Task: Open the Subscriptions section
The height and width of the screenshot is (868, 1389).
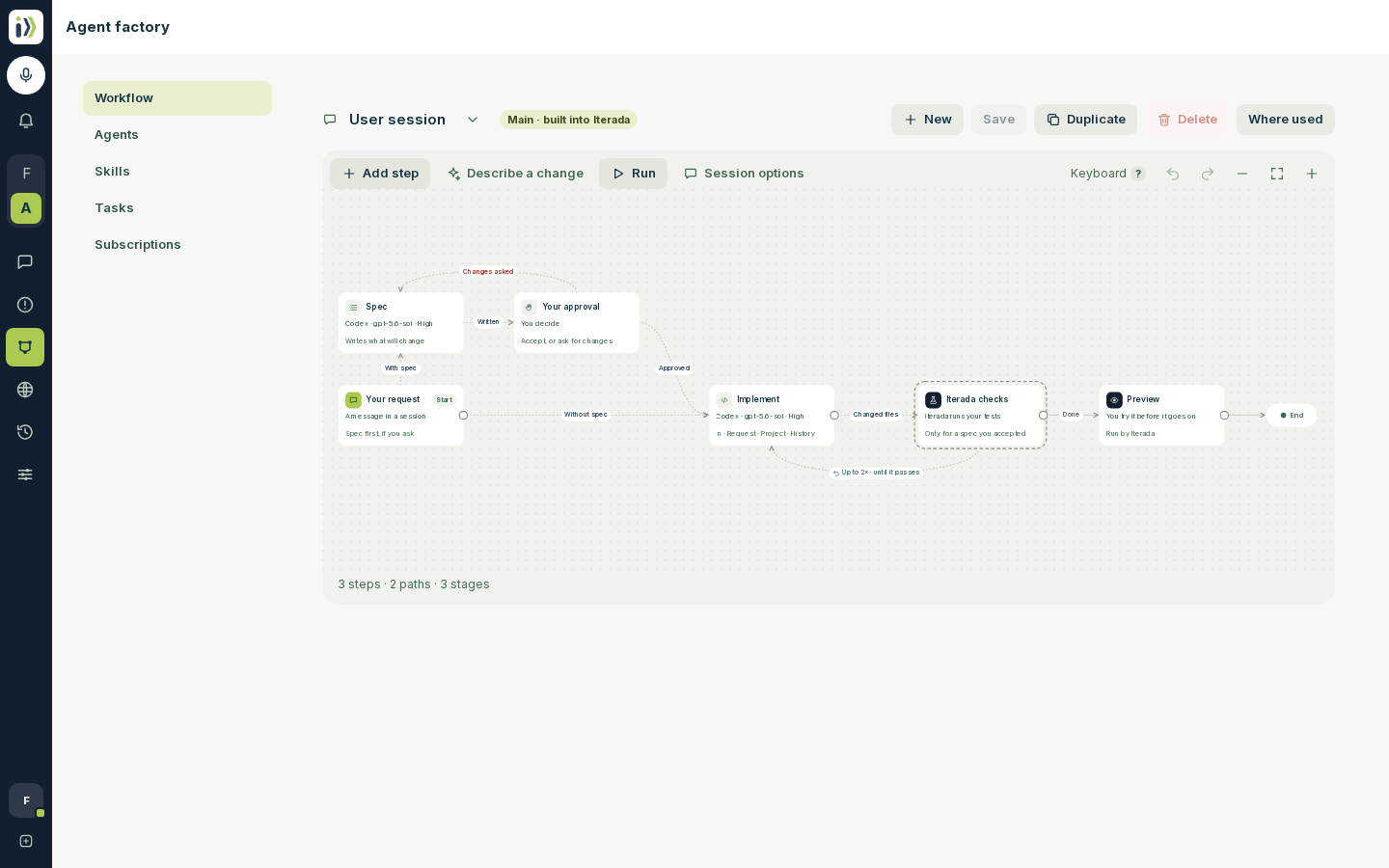Action: pyautogui.click(x=177, y=245)
